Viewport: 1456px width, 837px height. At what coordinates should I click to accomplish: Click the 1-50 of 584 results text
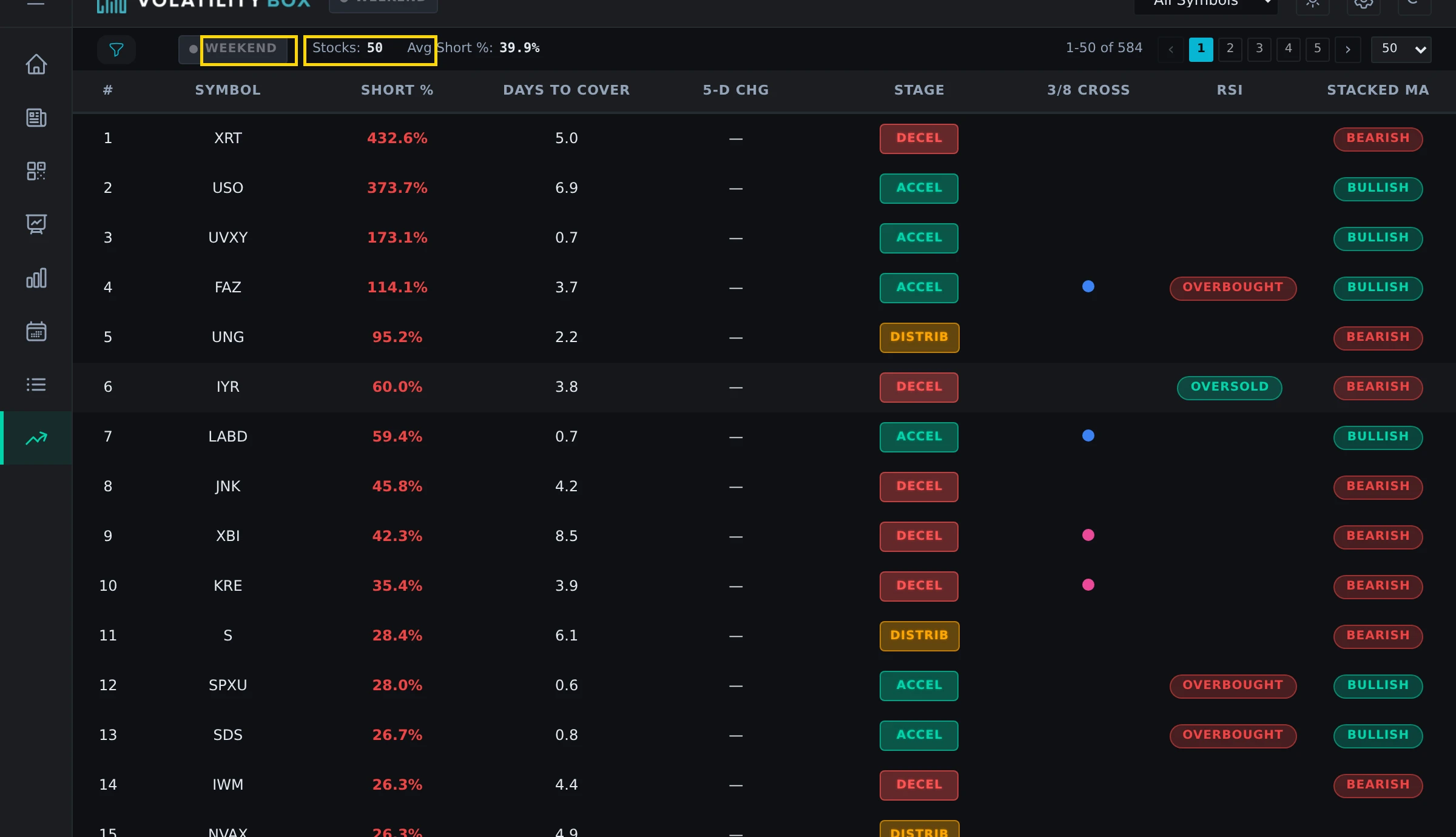click(1104, 48)
